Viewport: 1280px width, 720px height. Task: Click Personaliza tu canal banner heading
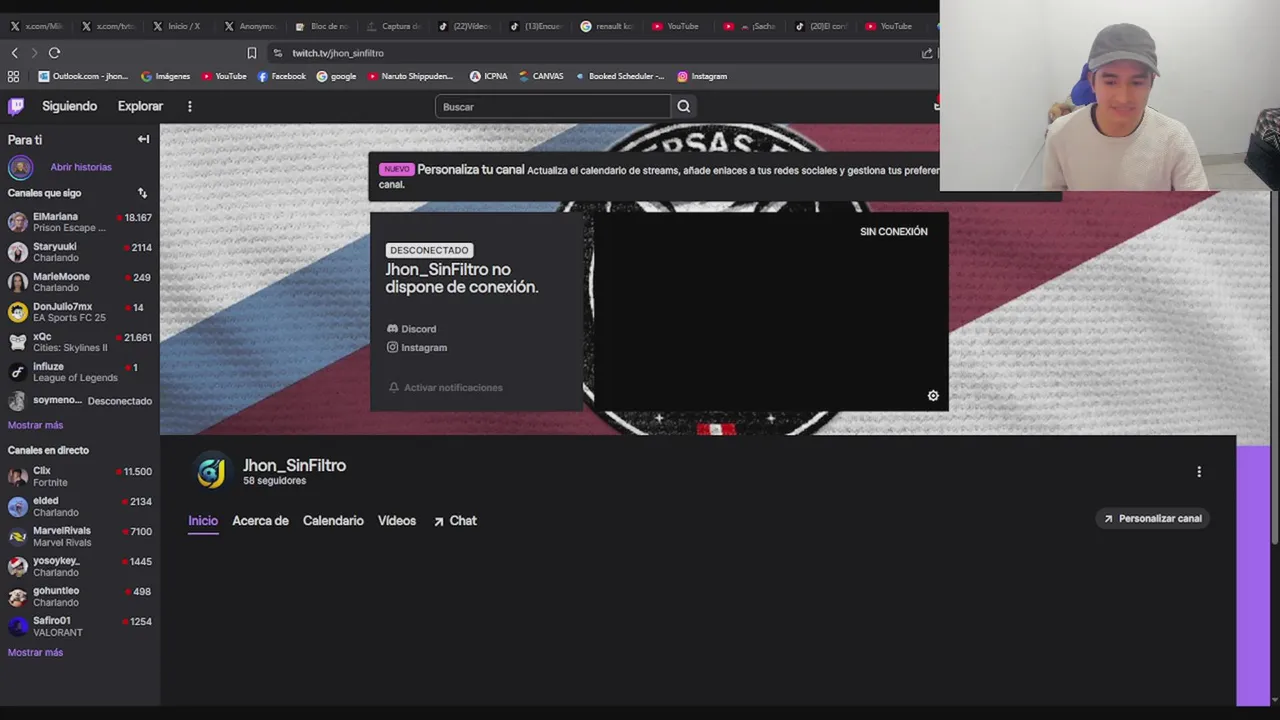click(470, 170)
